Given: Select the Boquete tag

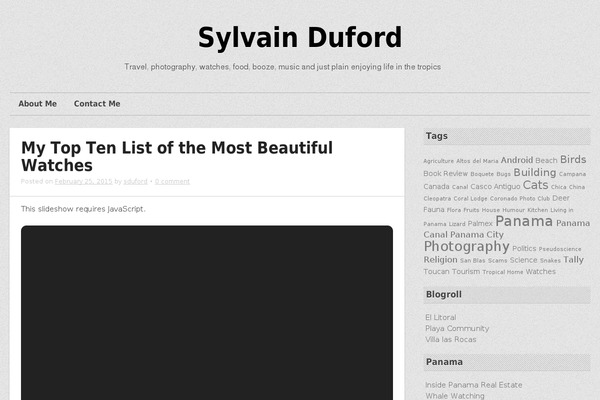Looking at the screenshot, I should click(482, 174).
